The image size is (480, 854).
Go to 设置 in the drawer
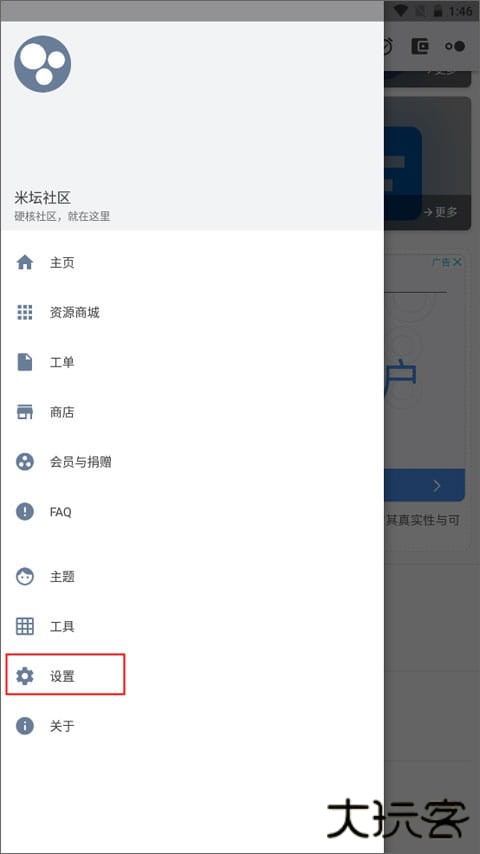[x=192, y=676]
